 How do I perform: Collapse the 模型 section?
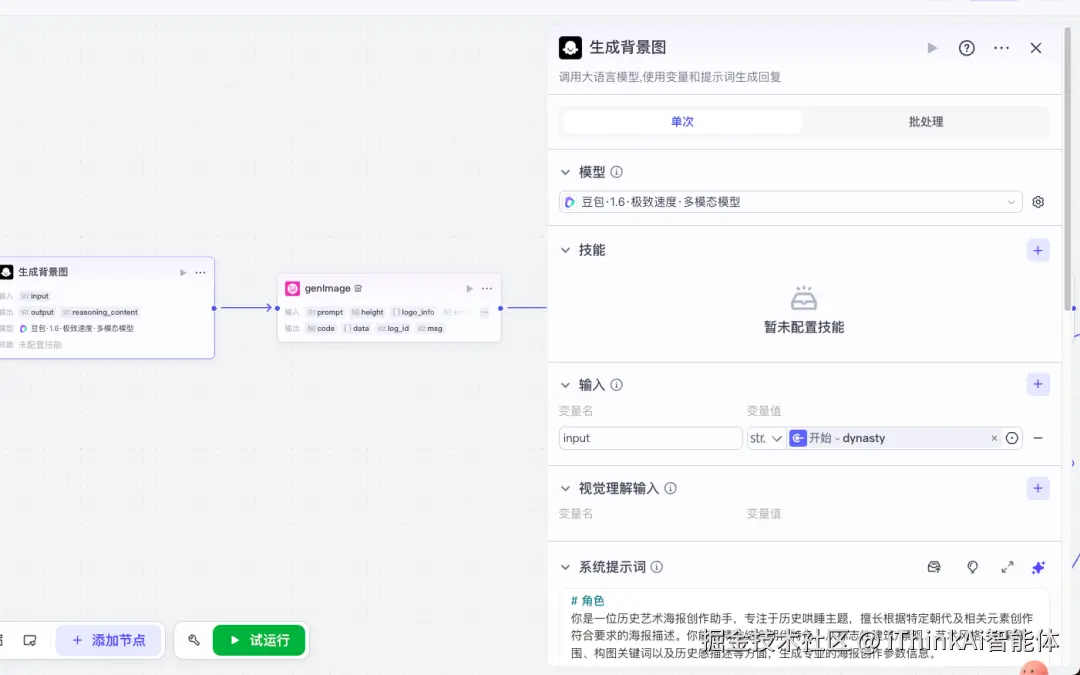[x=567, y=171]
